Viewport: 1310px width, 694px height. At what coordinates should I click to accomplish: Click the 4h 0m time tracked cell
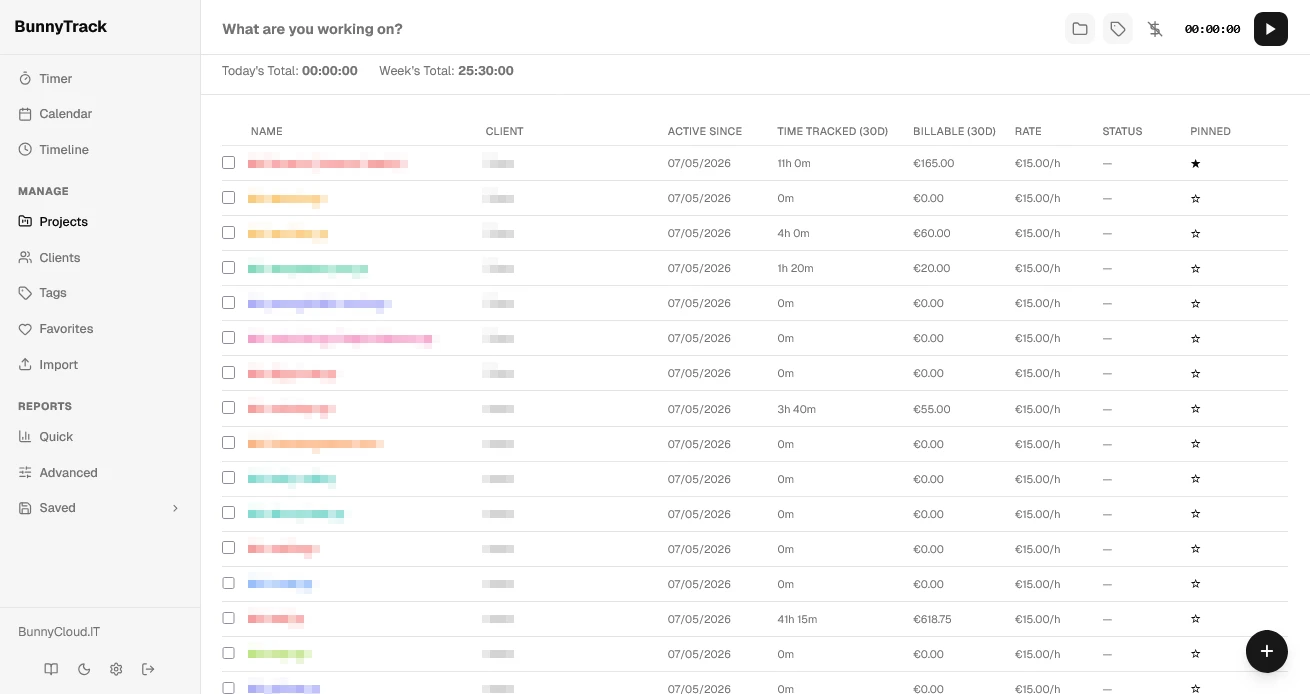(793, 233)
